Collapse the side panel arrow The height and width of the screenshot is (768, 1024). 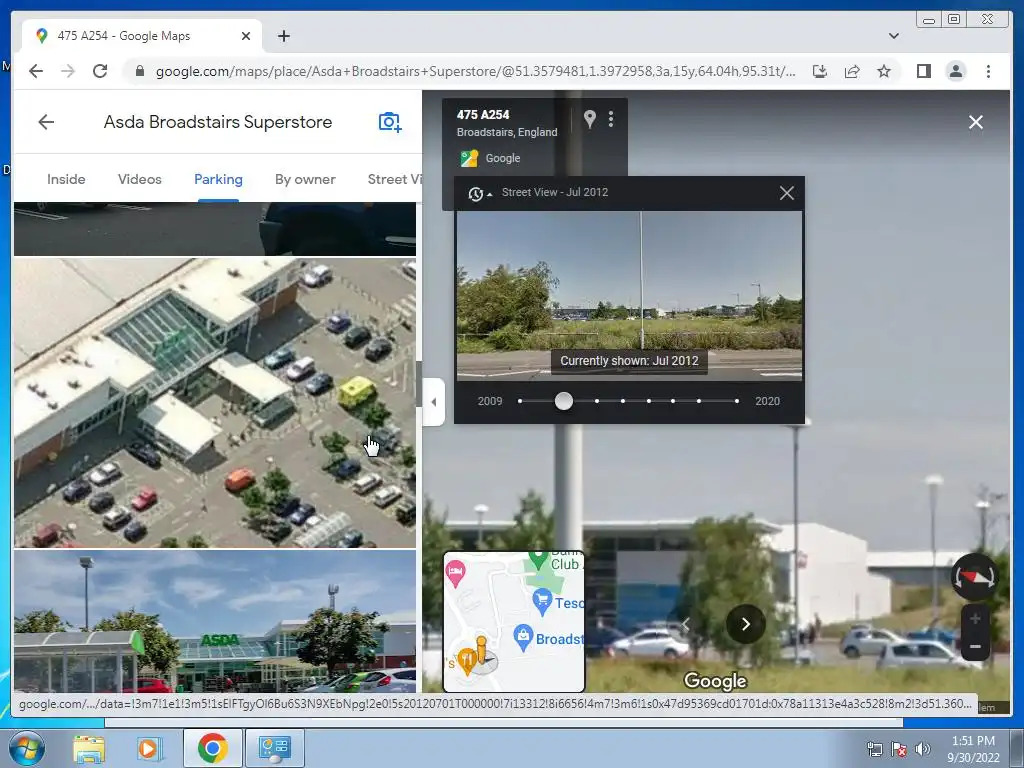tap(434, 402)
